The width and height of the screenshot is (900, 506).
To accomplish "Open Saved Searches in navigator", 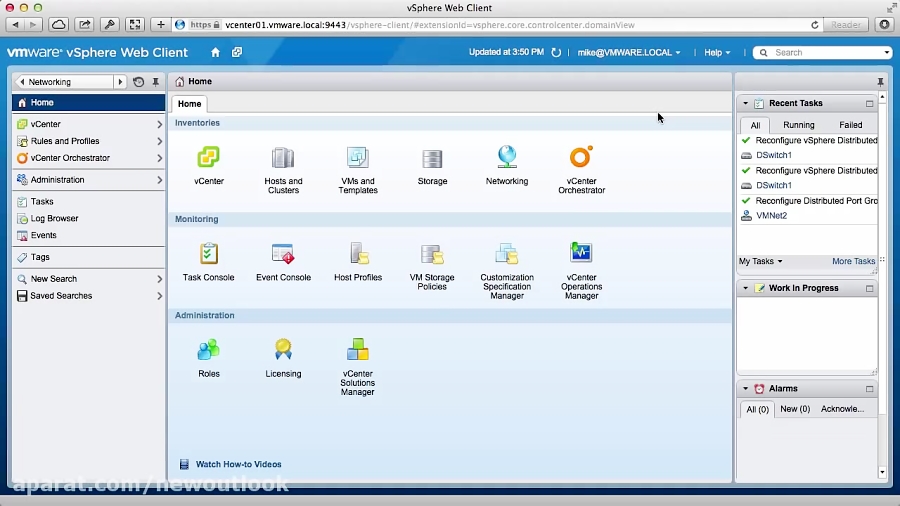I will pos(88,296).
